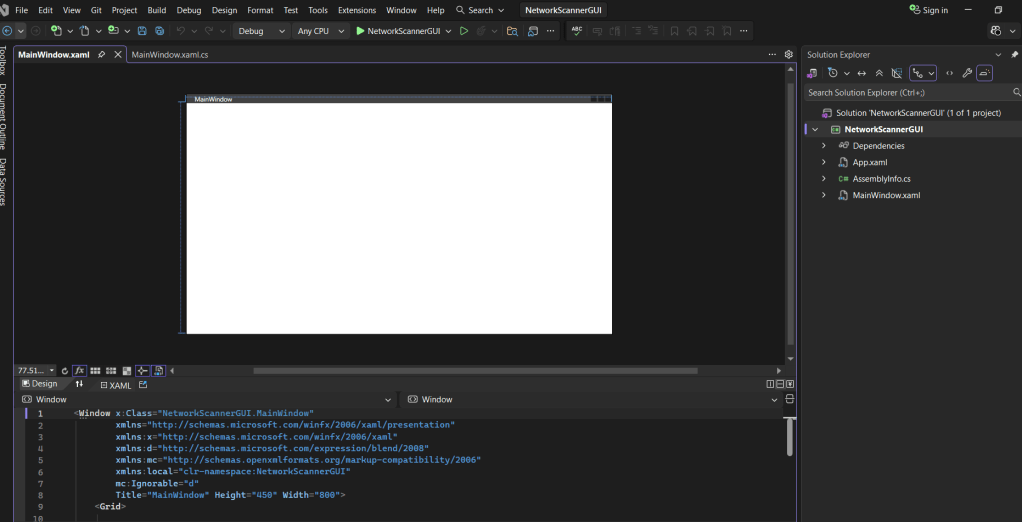Pin the Solution Explorer panel
The height and width of the screenshot is (522, 1022).
(1015, 55)
